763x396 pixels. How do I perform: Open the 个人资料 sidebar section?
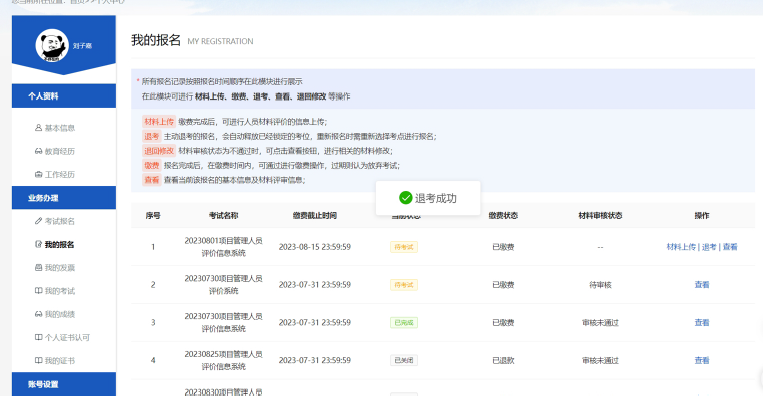coord(64,96)
